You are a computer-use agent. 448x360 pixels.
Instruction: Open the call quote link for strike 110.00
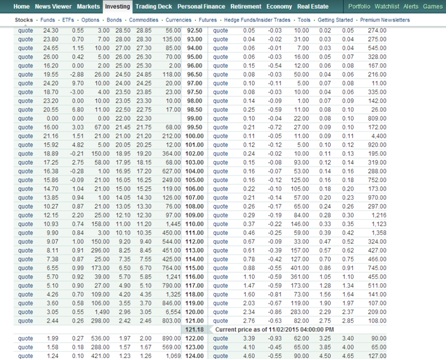pos(25,224)
